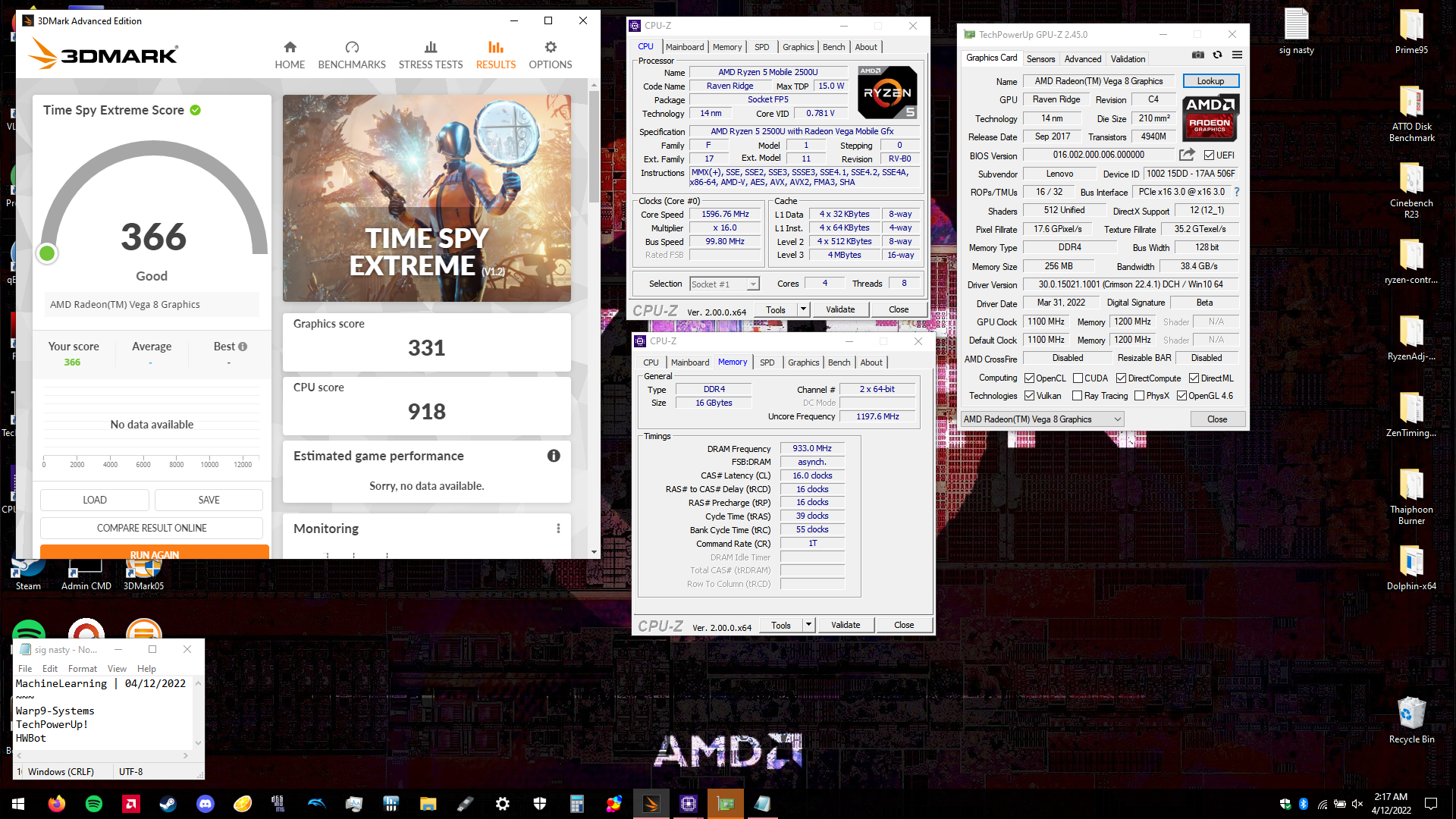
Task: Click the BIOS version share/export icon in GPU-Z
Action: [x=1187, y=155]
